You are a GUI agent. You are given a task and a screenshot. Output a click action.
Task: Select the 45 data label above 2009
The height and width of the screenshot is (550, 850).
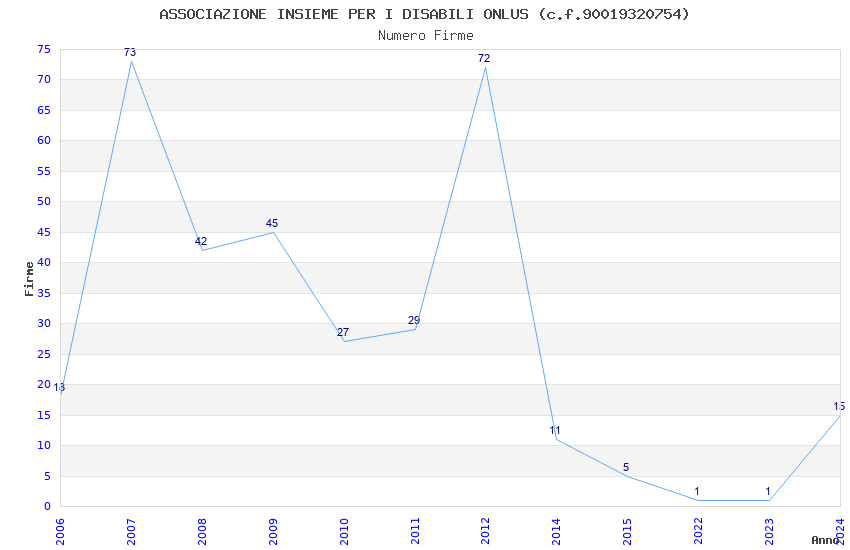pos(272,223)
